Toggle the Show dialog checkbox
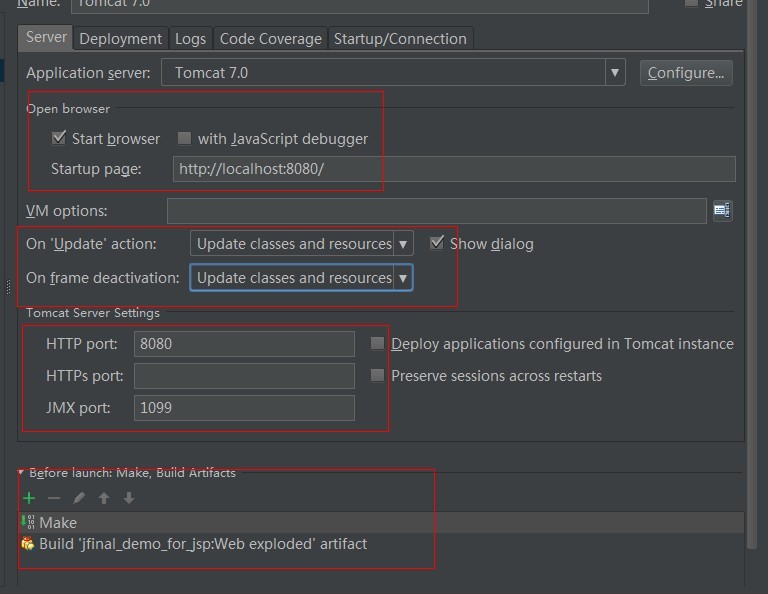 (x=436, y=243)
